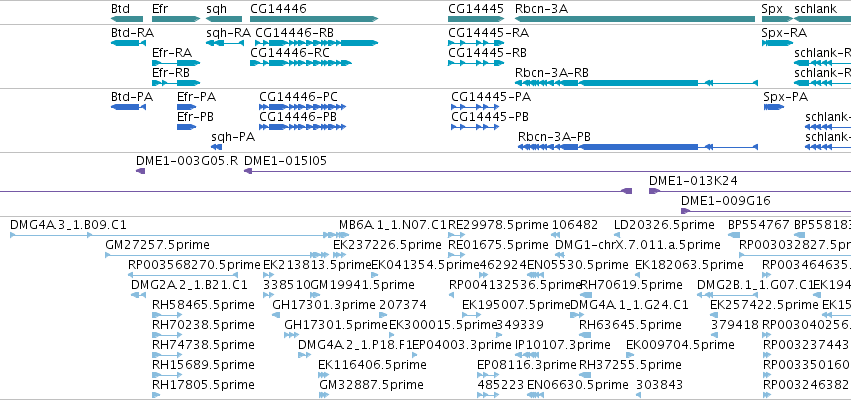Select the 'CG14445' gene label in top track
851x400 pixels.
point(476,9)
